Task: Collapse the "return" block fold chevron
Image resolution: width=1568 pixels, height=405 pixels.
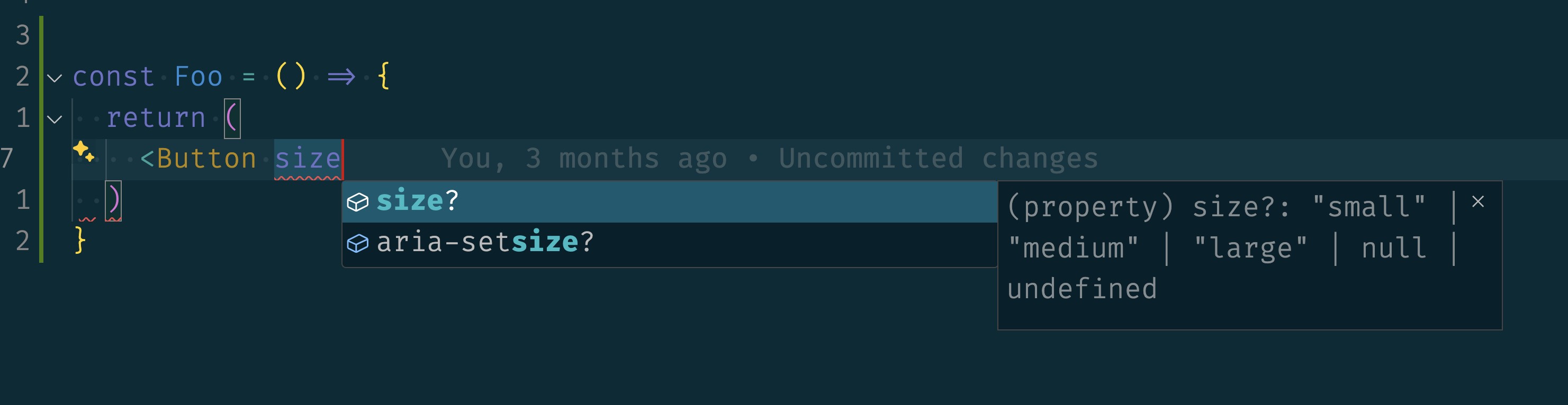Action: click(55, 119)
